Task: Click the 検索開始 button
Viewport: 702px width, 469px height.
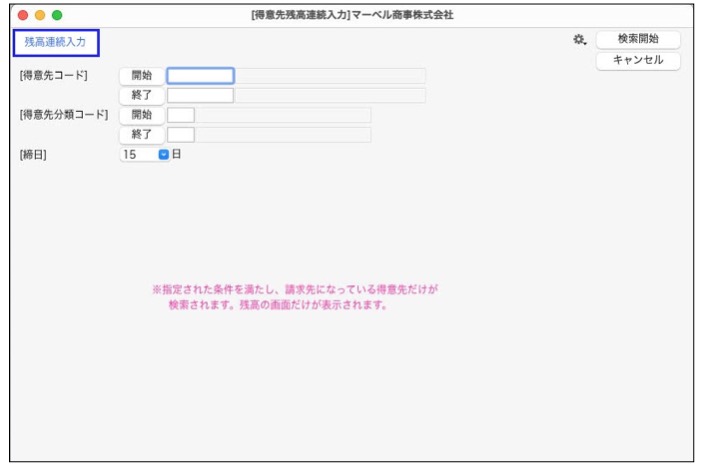Action: 638,40
